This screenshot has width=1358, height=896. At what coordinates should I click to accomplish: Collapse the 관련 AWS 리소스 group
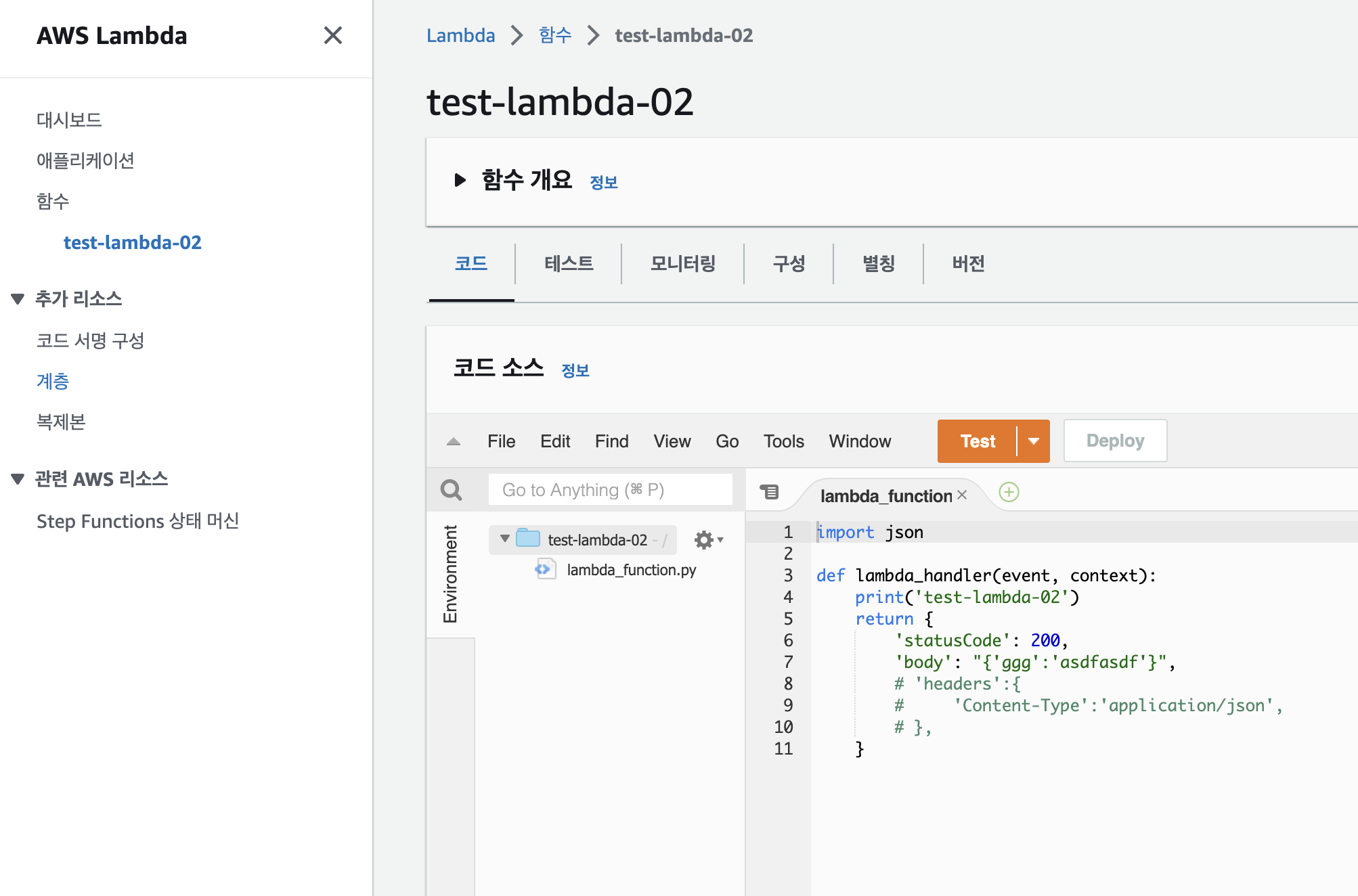tap(18, 478)
